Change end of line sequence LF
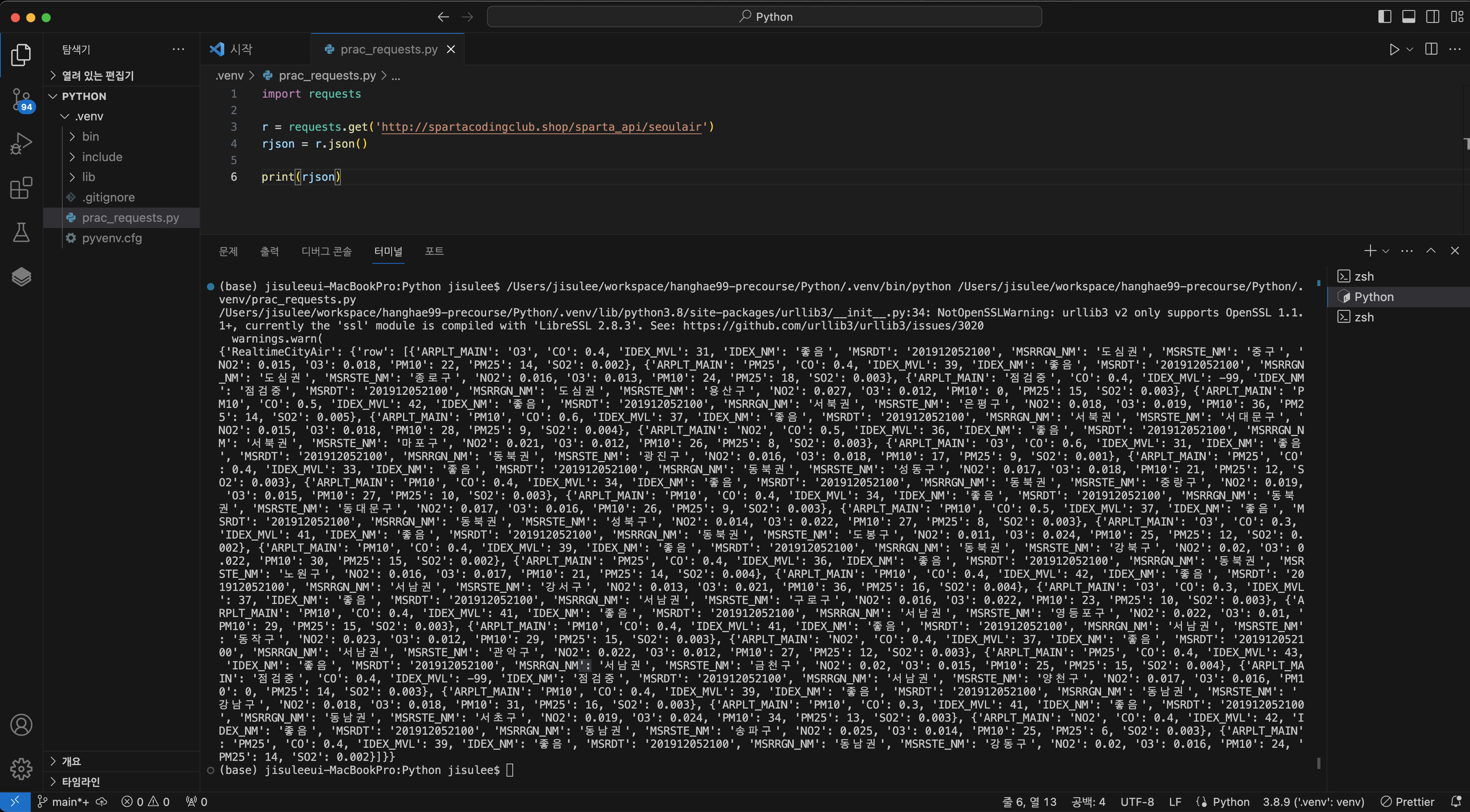The height and width of the screenshot is (812, 1470). pos(1175,802)
